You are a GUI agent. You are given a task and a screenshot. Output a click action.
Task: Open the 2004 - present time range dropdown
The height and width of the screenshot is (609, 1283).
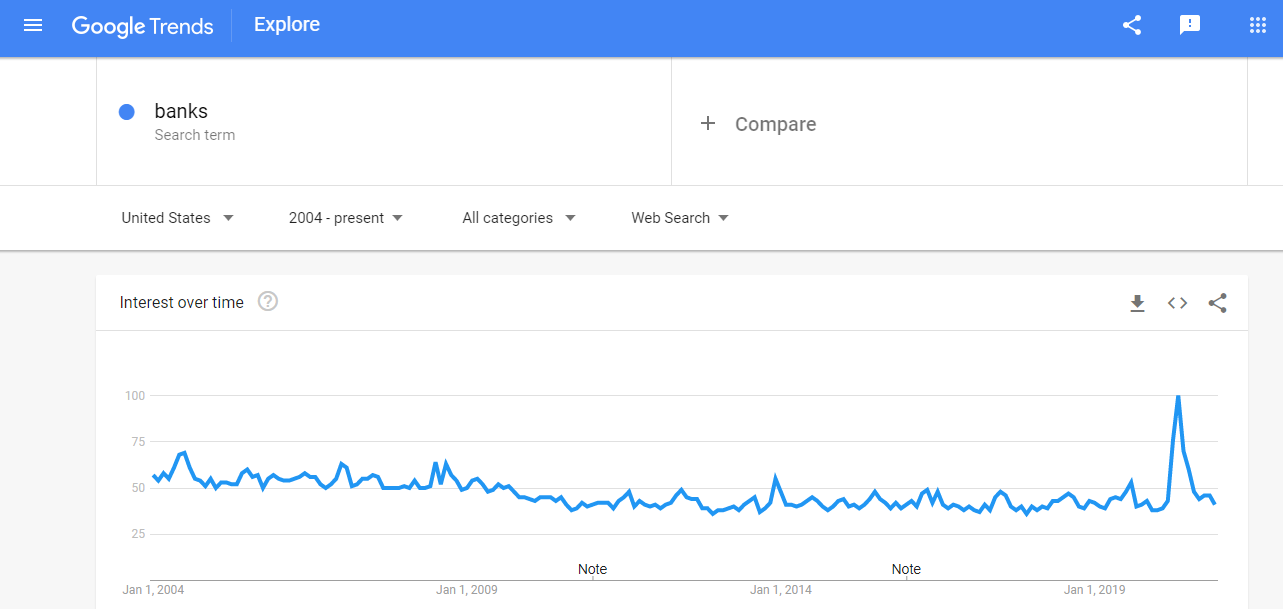[346, 218]
